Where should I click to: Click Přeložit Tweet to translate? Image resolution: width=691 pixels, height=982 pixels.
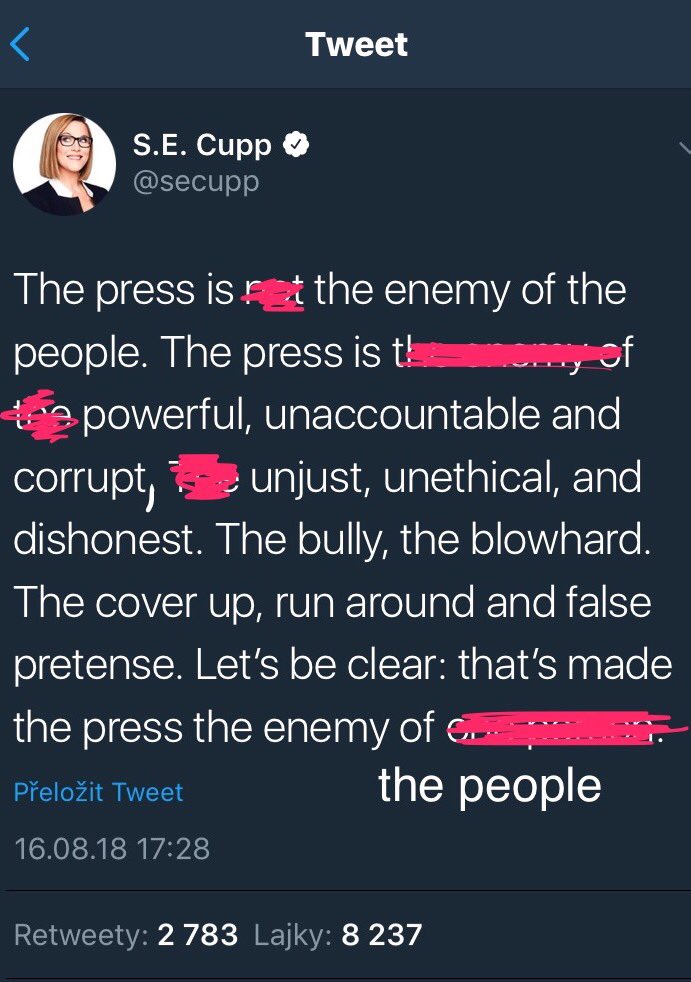click(x=98, y=792)
